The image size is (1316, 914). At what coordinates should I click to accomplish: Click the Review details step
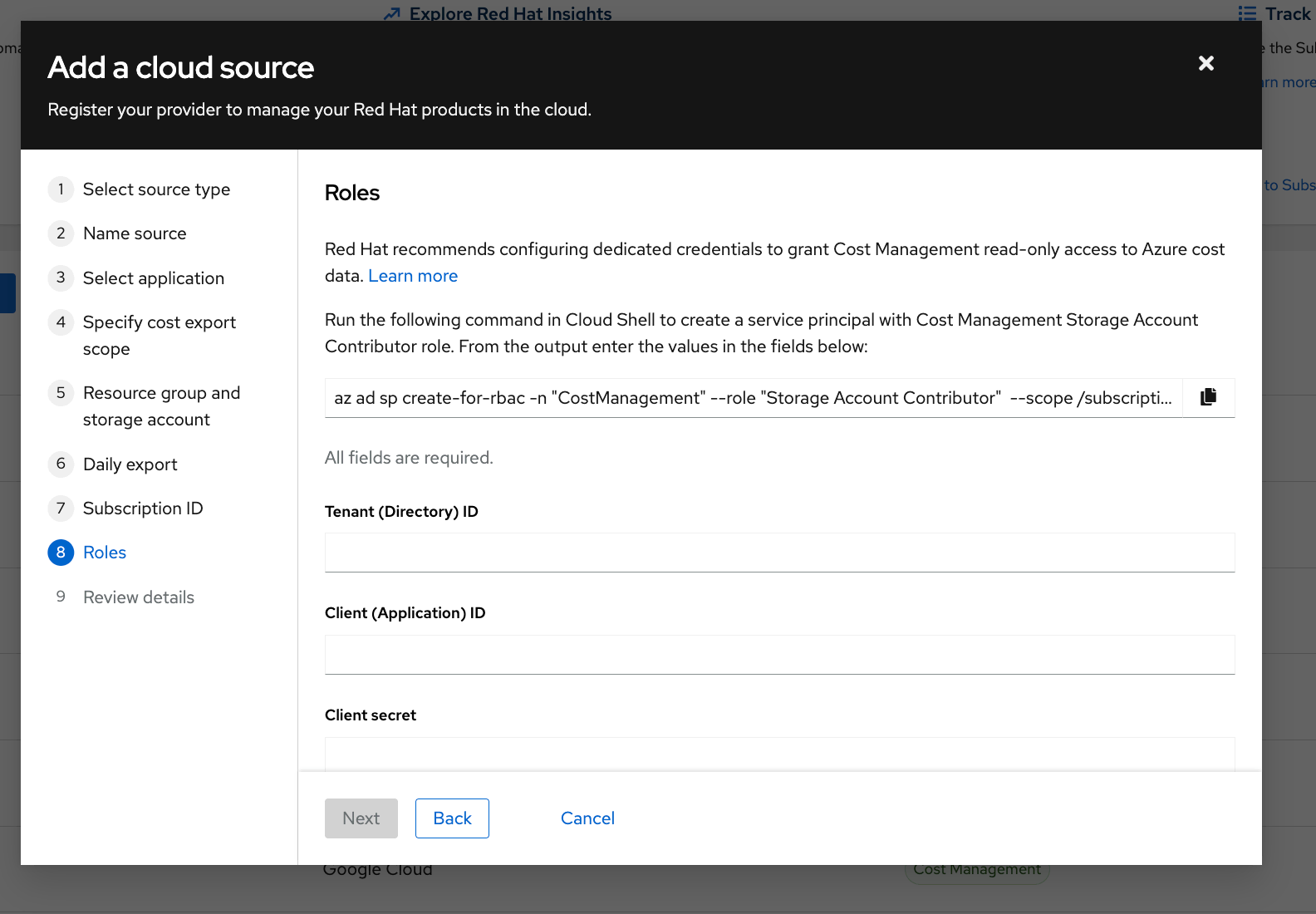click(138, 597)
